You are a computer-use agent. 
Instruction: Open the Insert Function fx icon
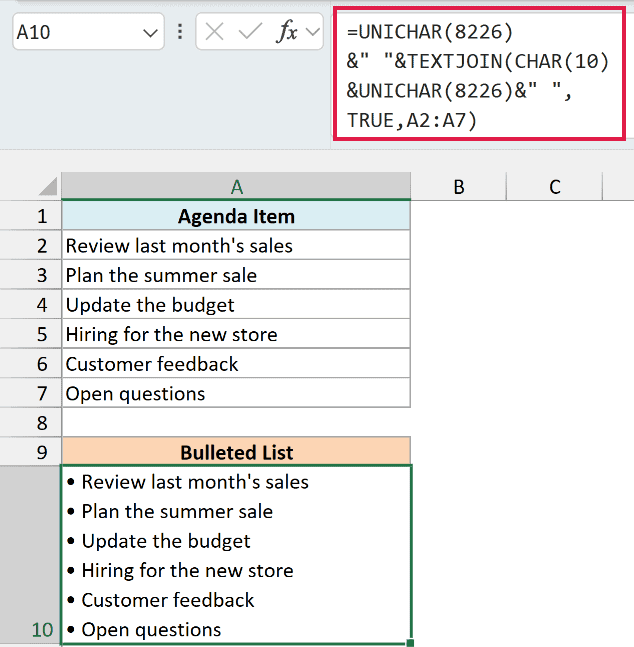click(x=286, y=31)
